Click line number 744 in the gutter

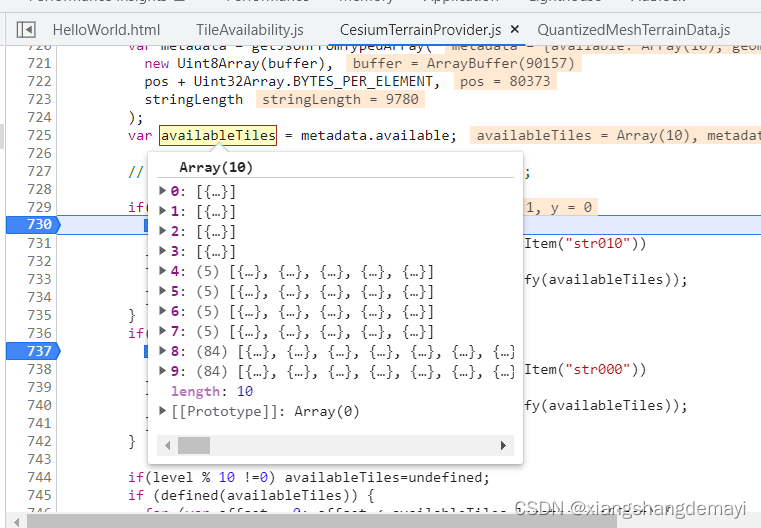39,477
